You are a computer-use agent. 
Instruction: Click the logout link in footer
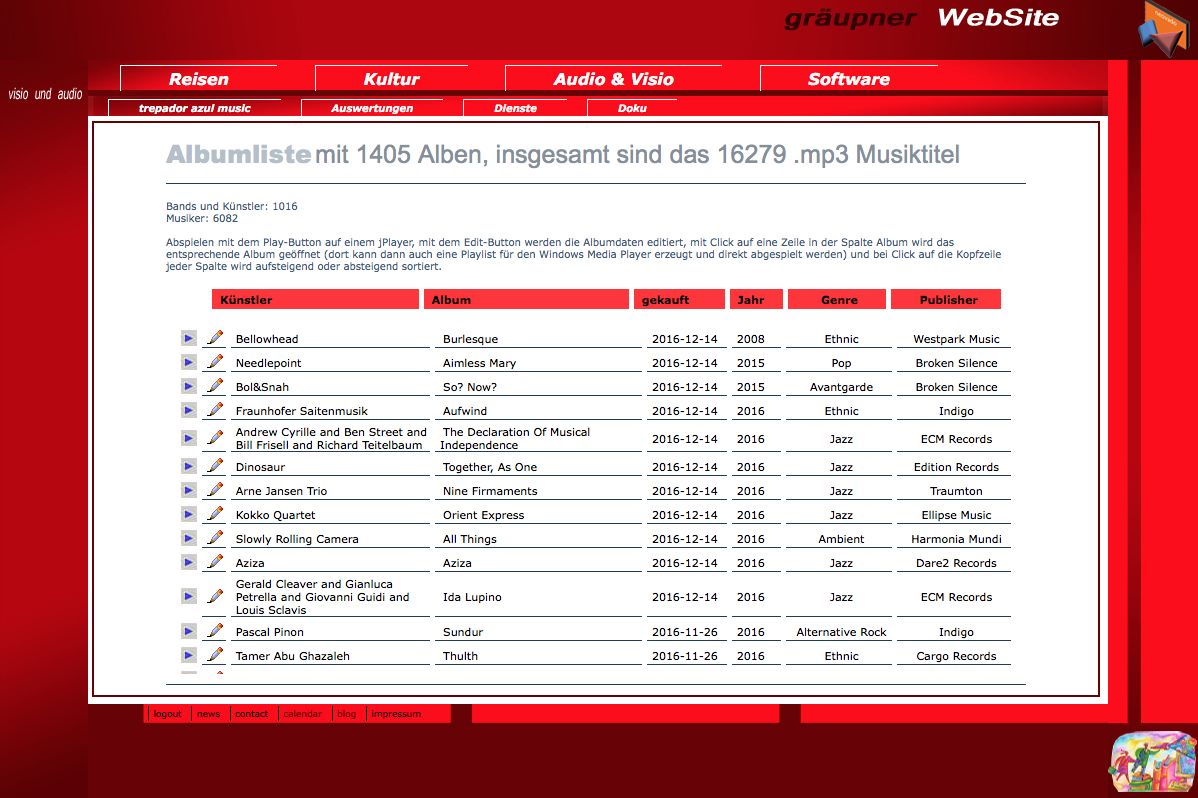pyautogui.click(x=167, y=714)
